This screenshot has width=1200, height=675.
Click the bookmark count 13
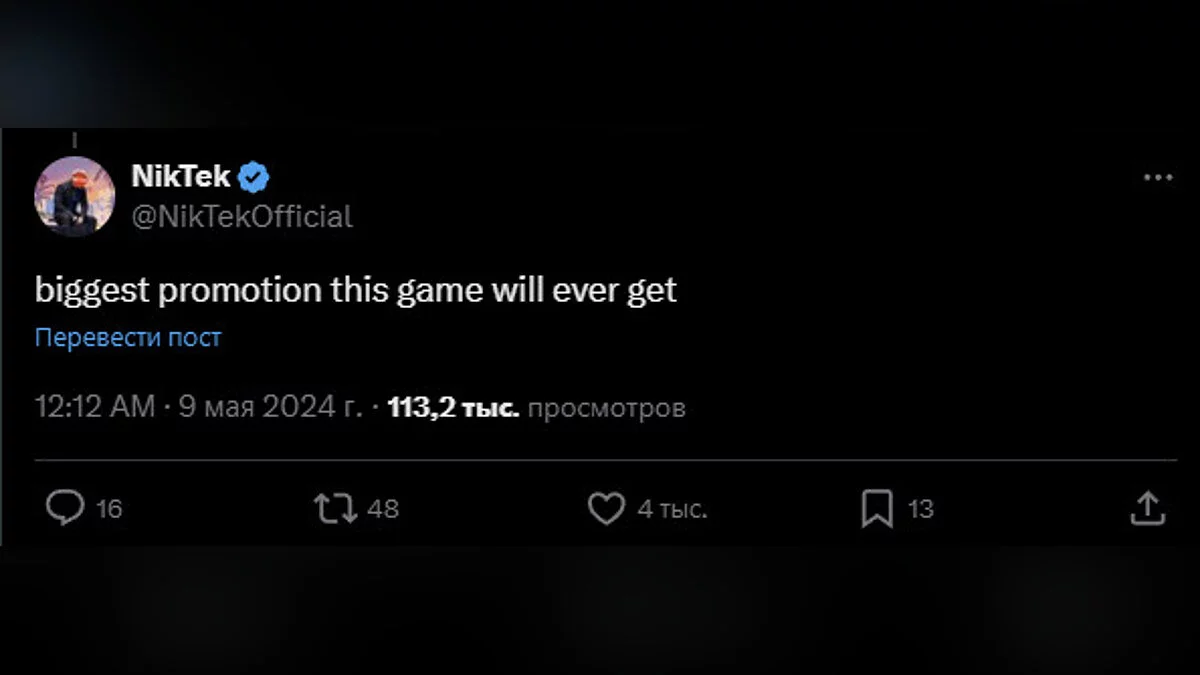(x=920, y=509)
